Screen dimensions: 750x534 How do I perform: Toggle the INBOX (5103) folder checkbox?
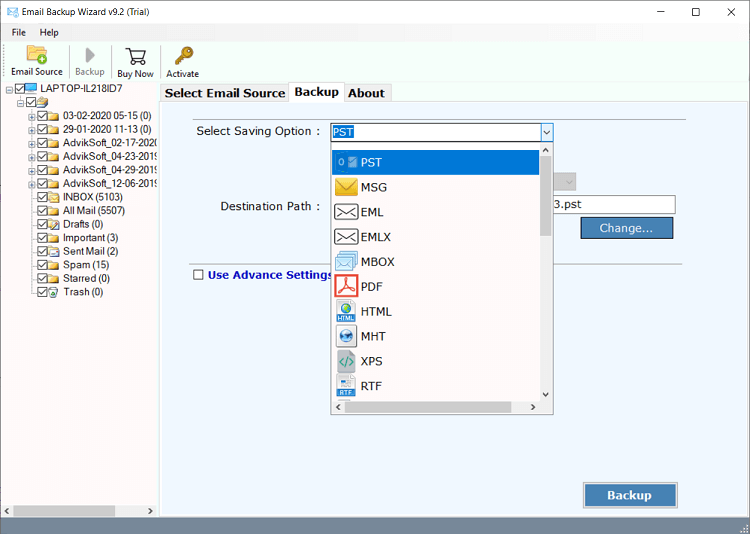pos(42,197)
